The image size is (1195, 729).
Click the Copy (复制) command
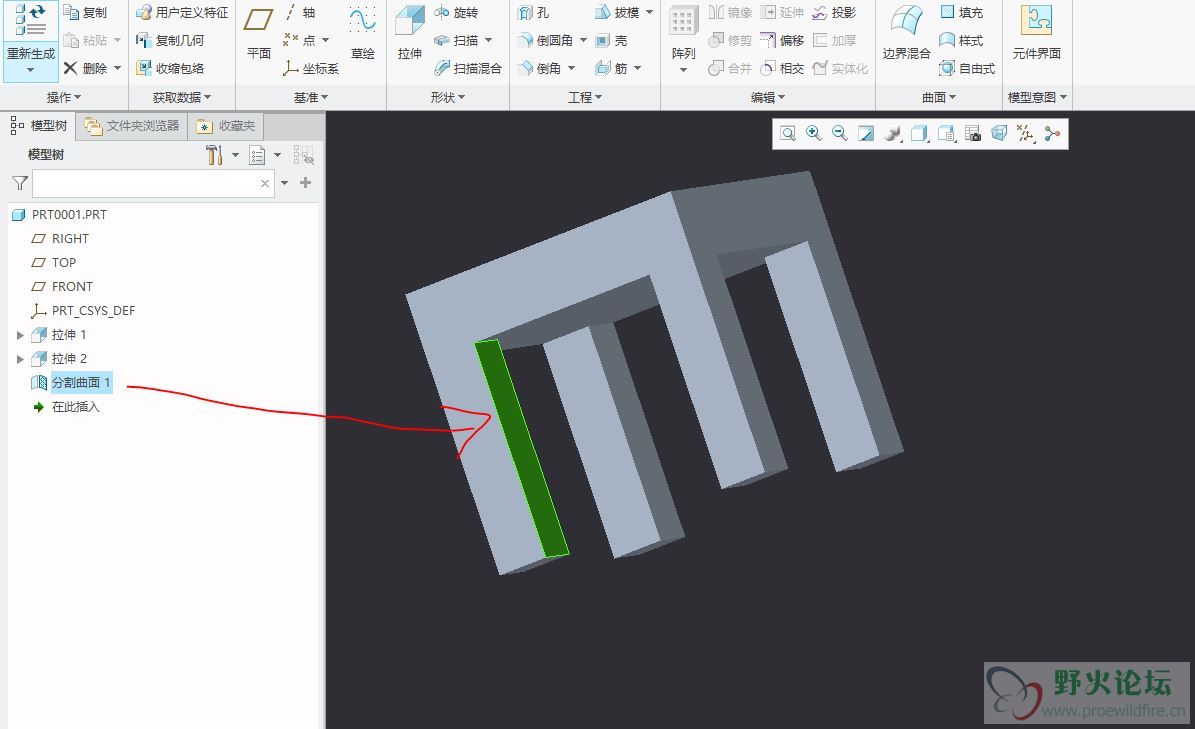click(85, 13)
